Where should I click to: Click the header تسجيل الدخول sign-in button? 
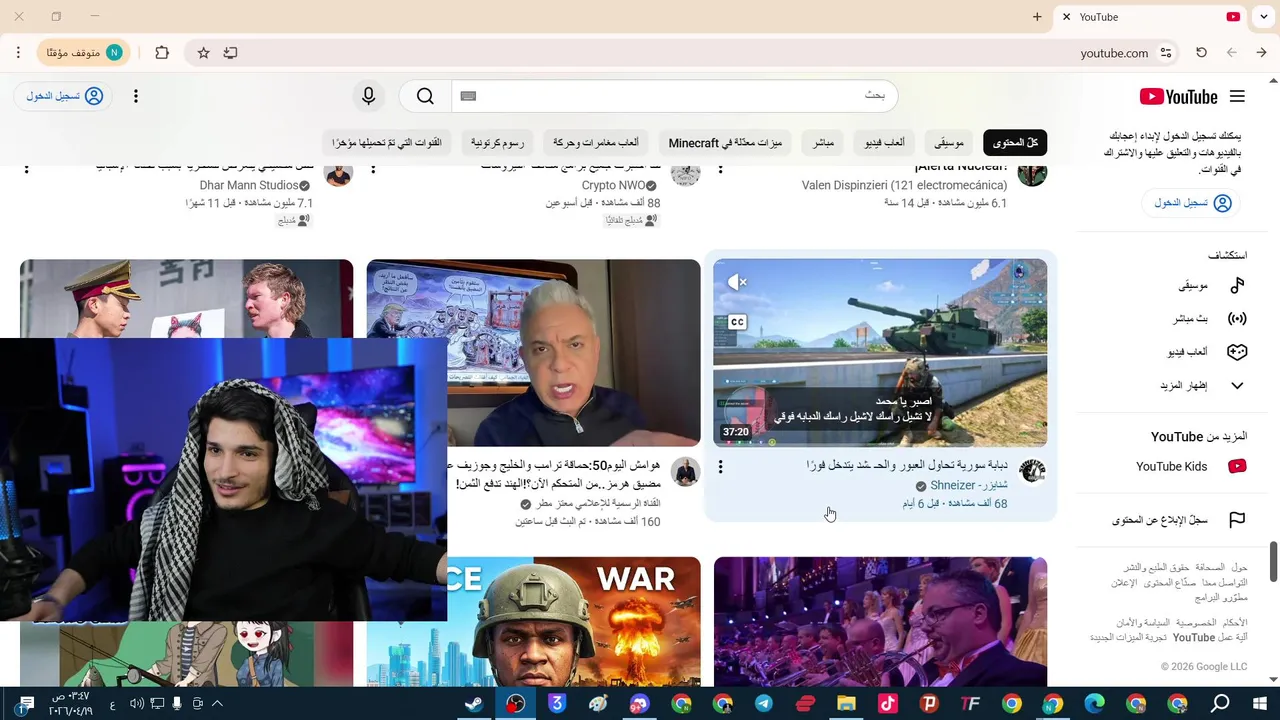[x=63, y=96]
